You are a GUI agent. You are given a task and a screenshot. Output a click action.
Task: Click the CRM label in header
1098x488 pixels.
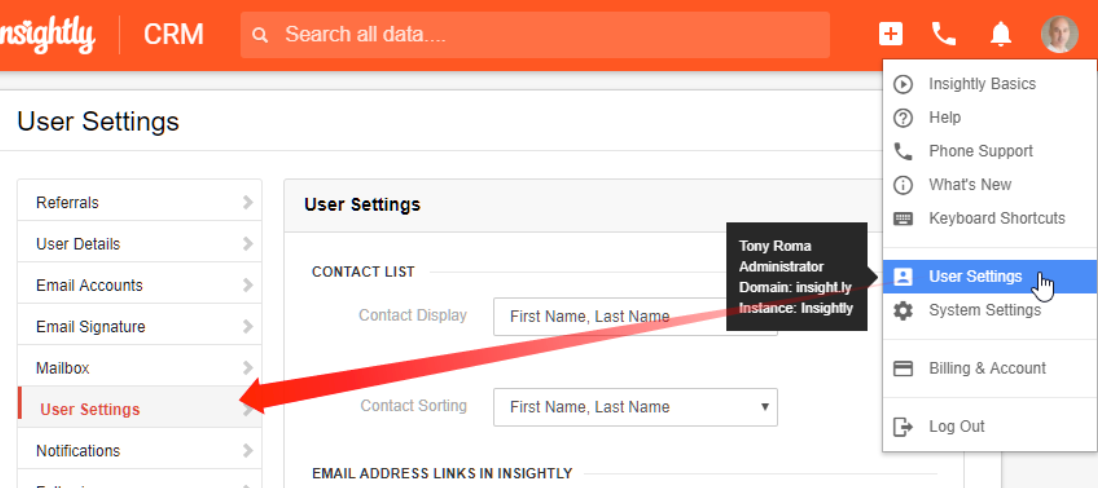tap(174, 34)
